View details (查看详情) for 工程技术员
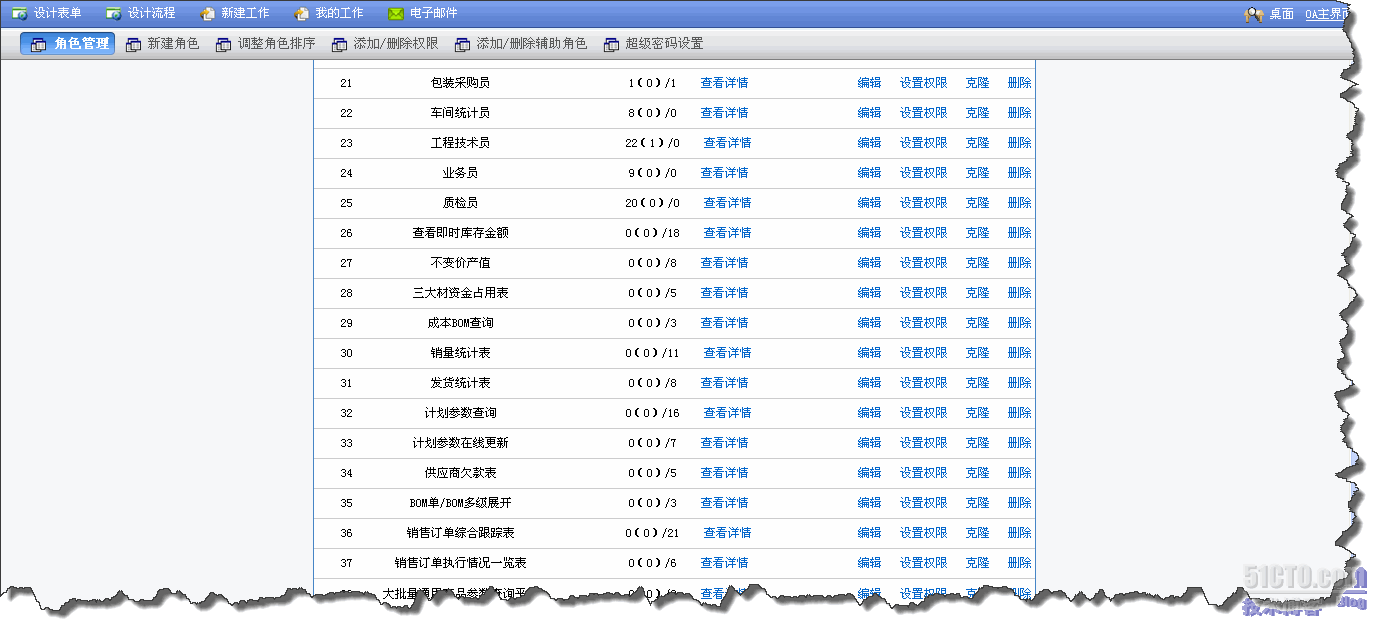 pyautogui.click(x=727, y=143)
